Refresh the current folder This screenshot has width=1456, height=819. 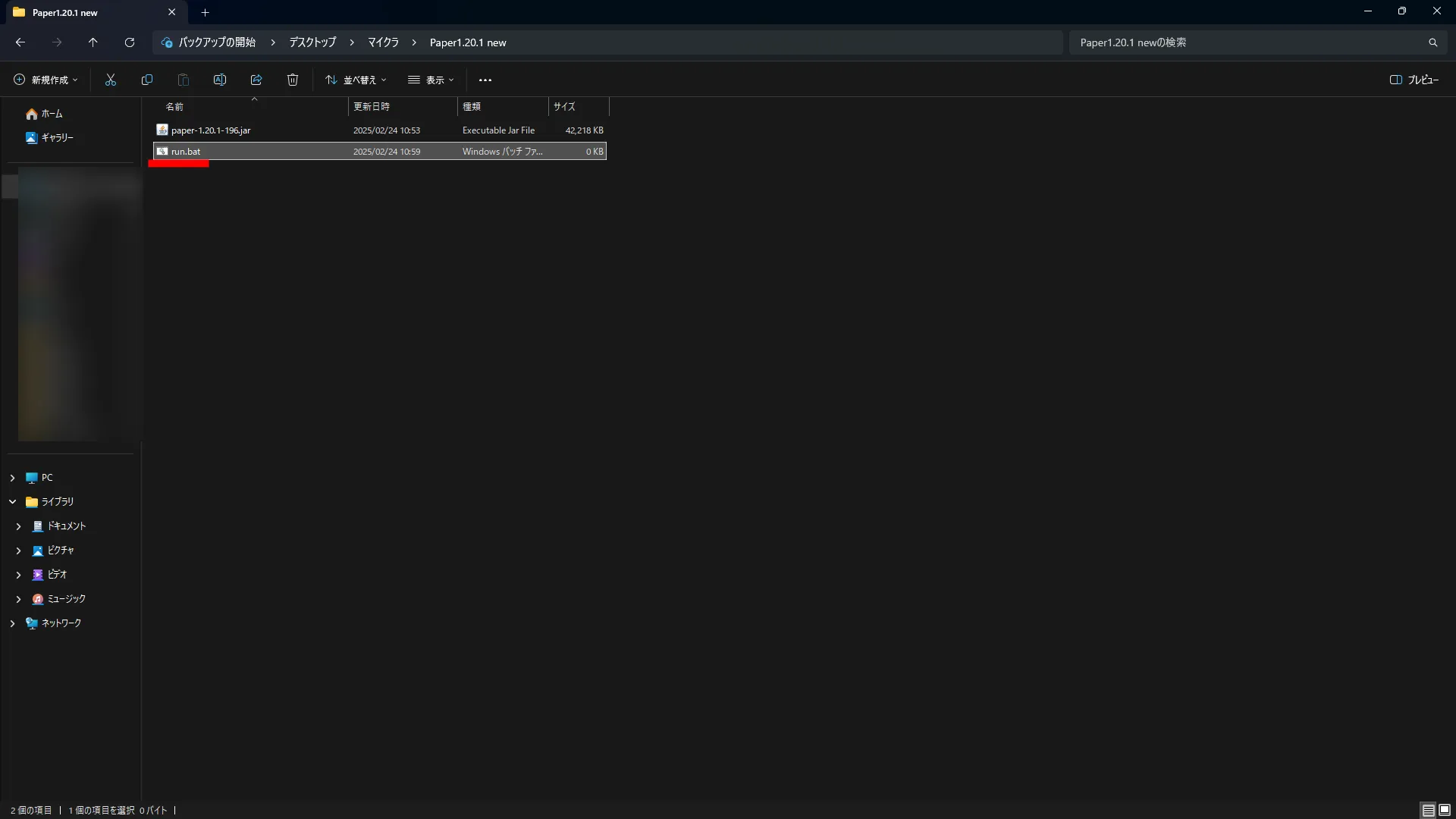[130, 42]
